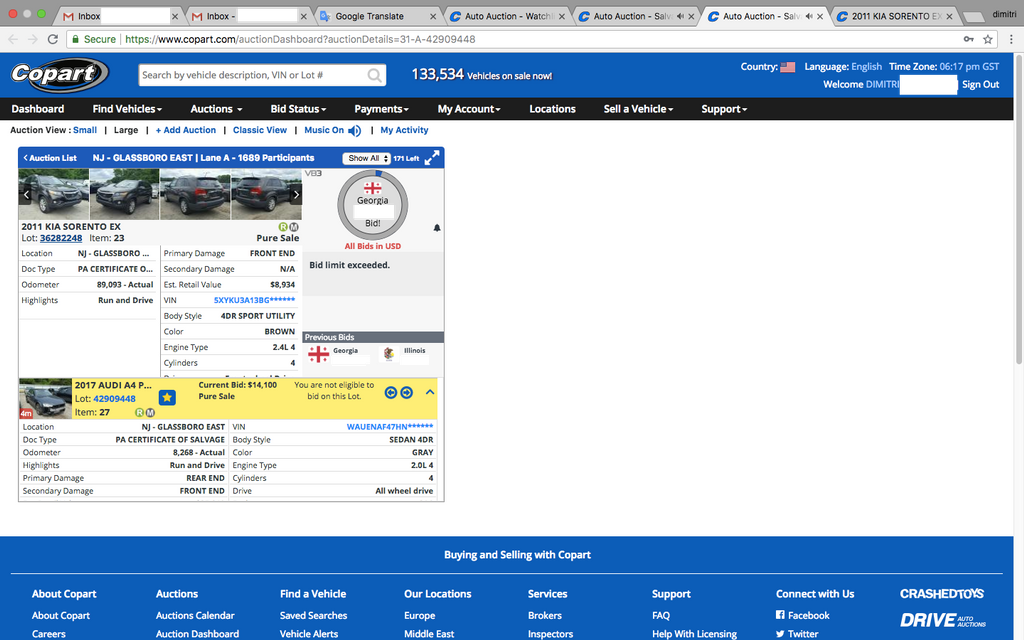Click the Georgia flag in Previous Bids
This screenshot has height=640, width=1024.
319,354
